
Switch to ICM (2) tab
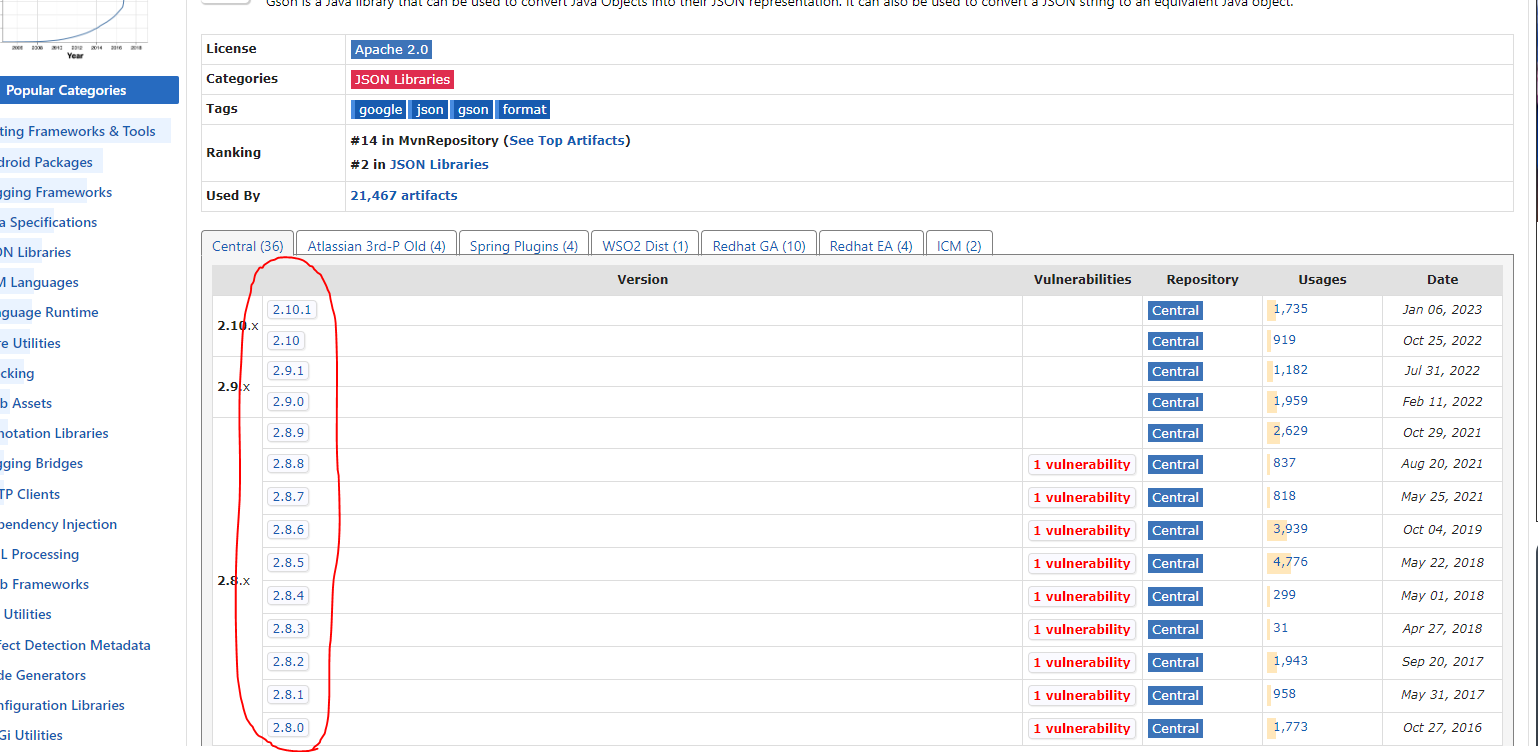click(x=959, y=246)
